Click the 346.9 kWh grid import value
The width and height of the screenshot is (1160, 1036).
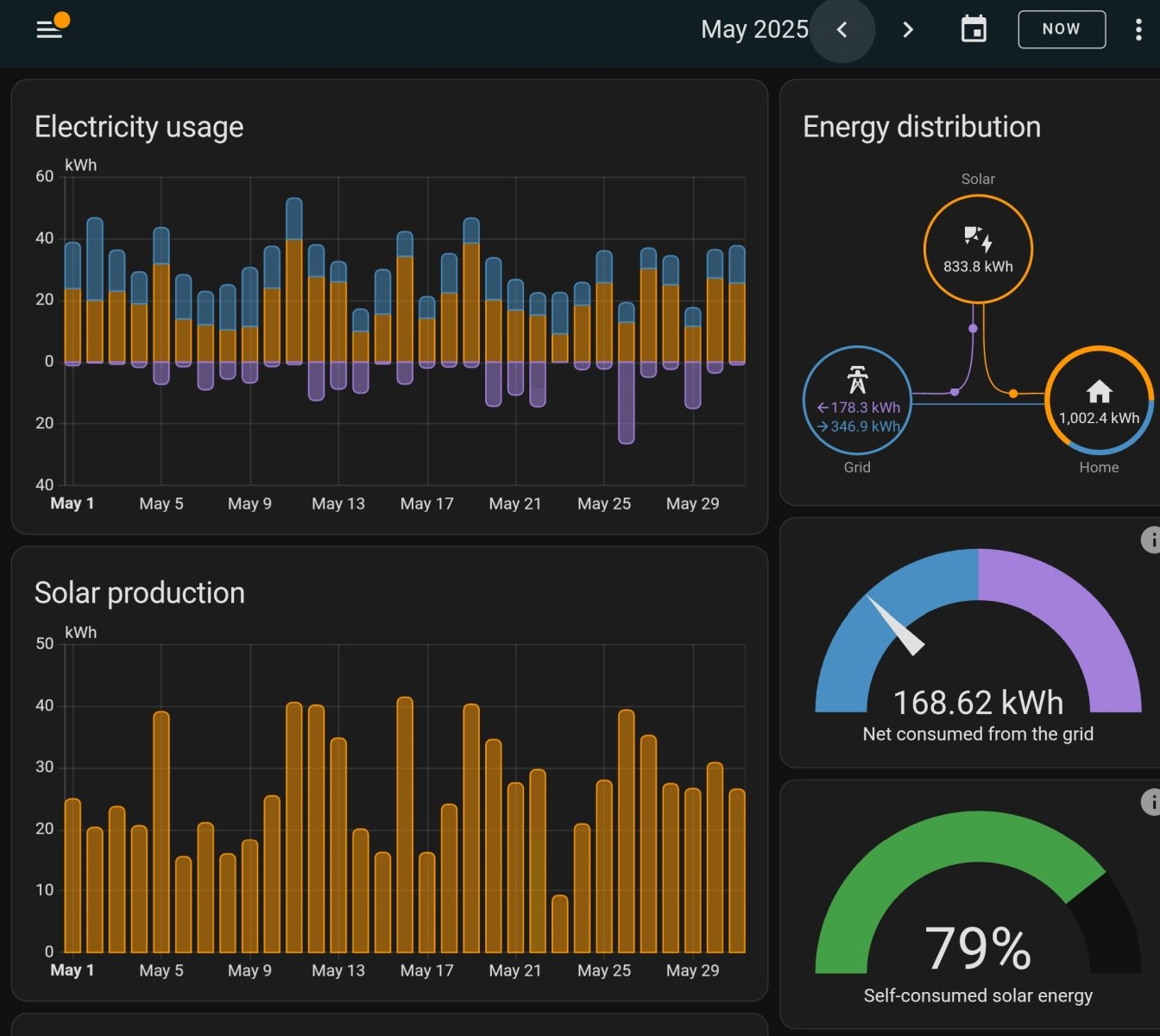864,426
